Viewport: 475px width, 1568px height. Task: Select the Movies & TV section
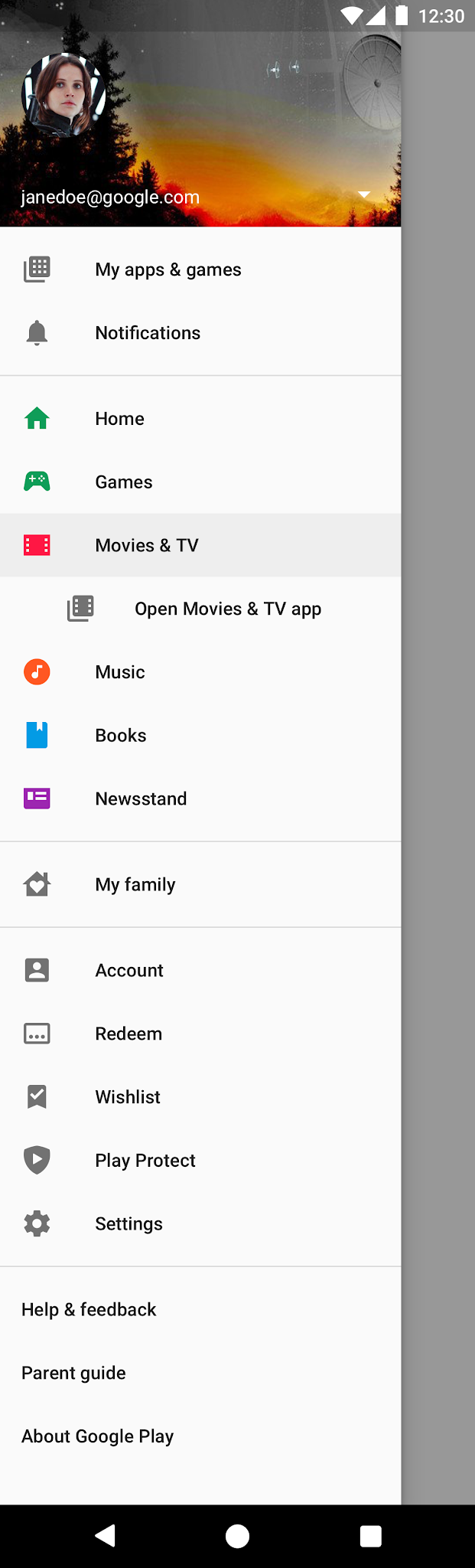[x=200, y=545]
